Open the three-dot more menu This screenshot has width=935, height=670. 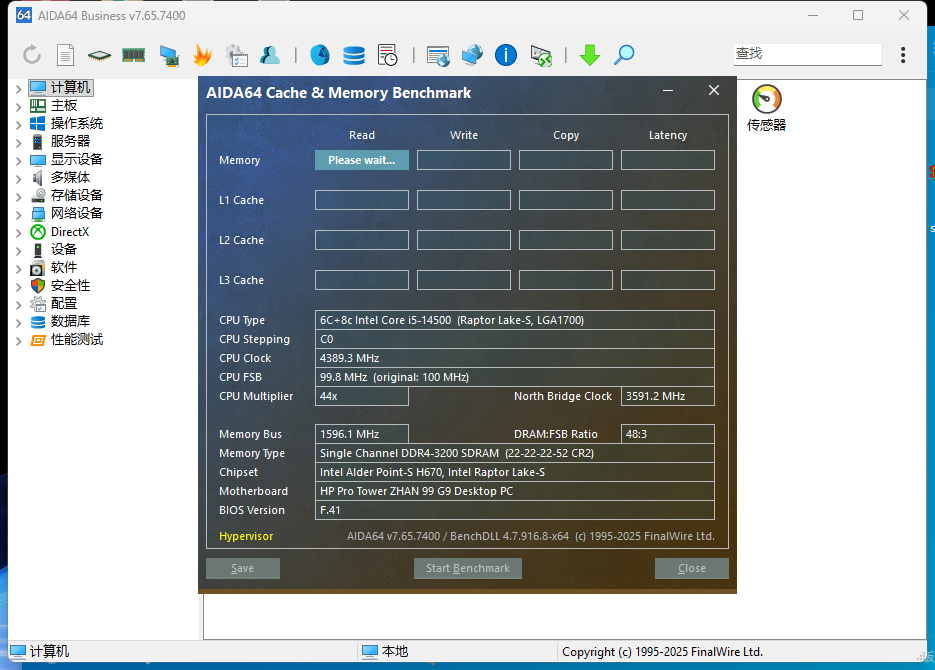[903, 55]
